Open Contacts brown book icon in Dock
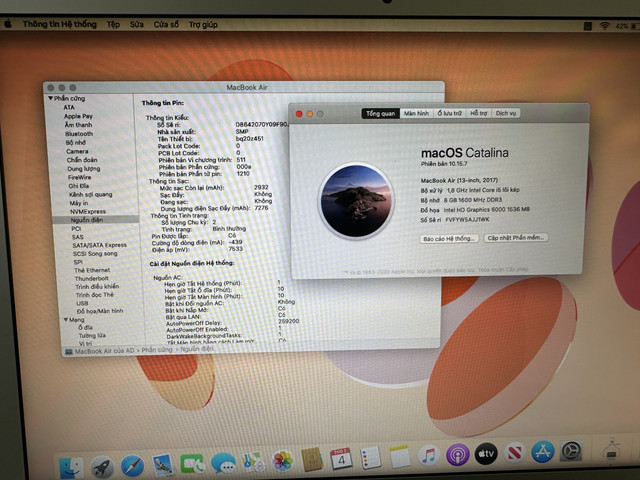The image size is (640, 480). 312,460
